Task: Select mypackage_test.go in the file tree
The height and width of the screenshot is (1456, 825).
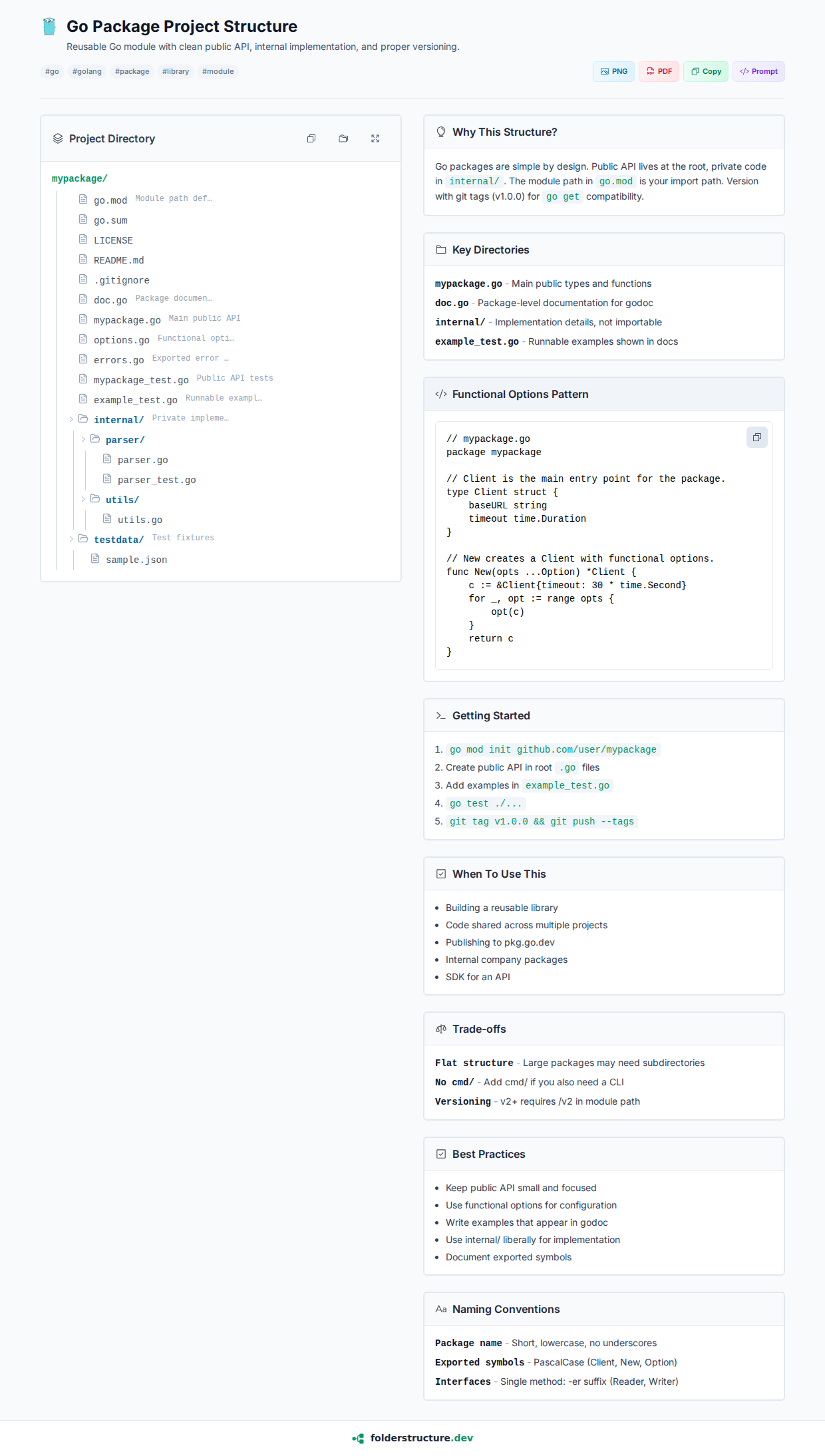Action: (141, 380)
